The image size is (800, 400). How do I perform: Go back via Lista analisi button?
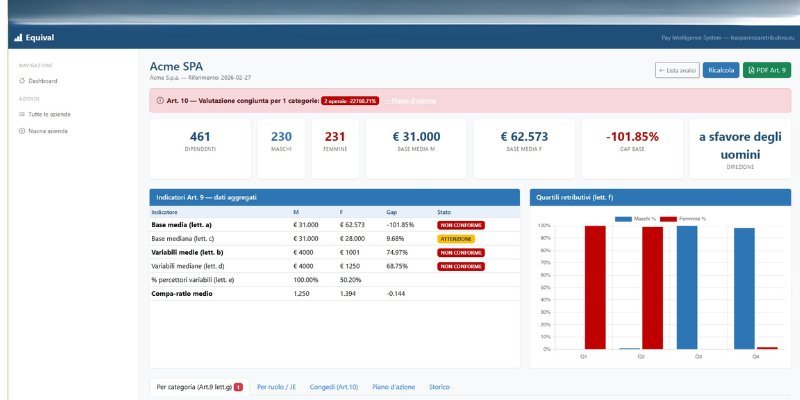click(677, 70)
